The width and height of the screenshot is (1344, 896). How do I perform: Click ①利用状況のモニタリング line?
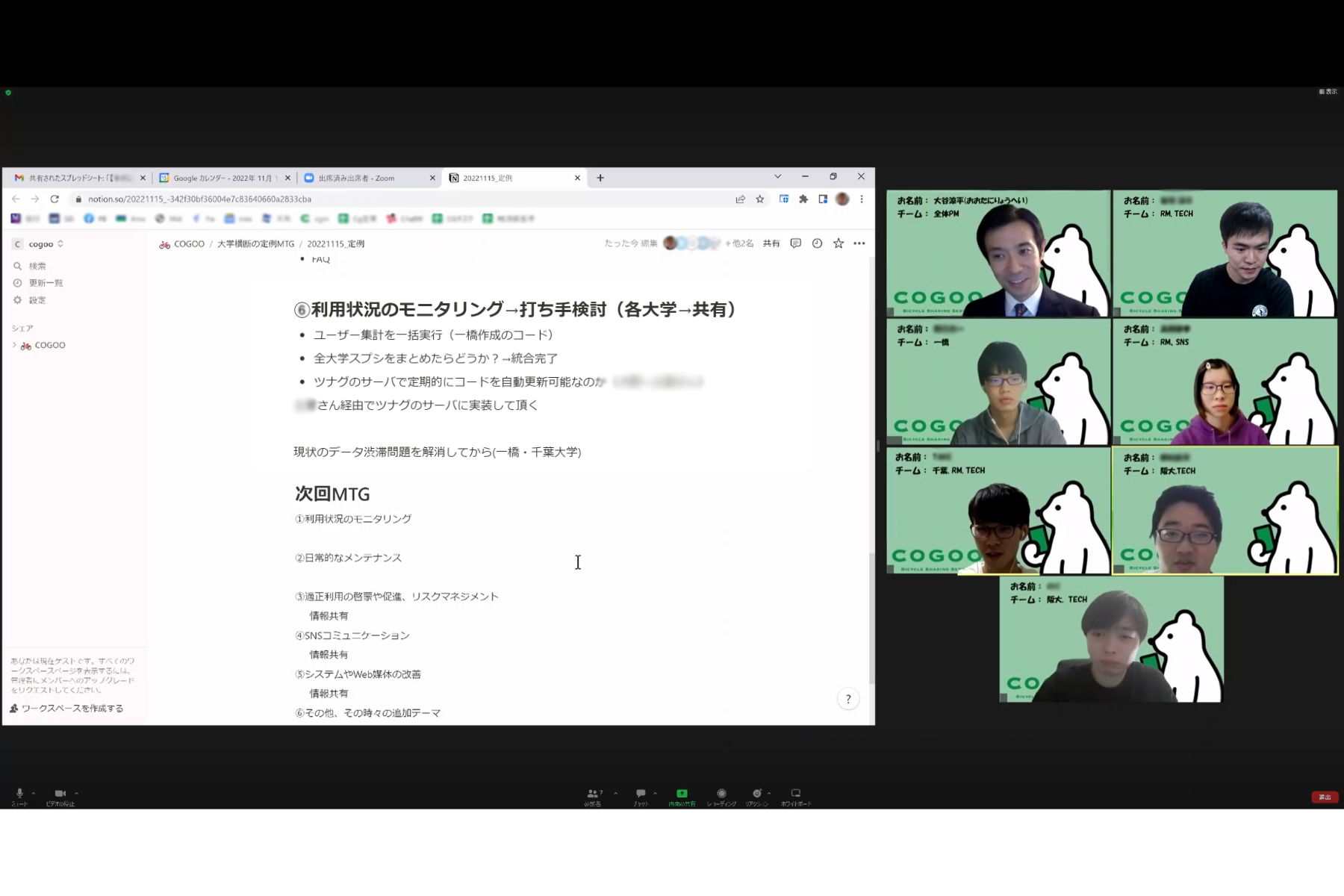(x=353, y=519)
